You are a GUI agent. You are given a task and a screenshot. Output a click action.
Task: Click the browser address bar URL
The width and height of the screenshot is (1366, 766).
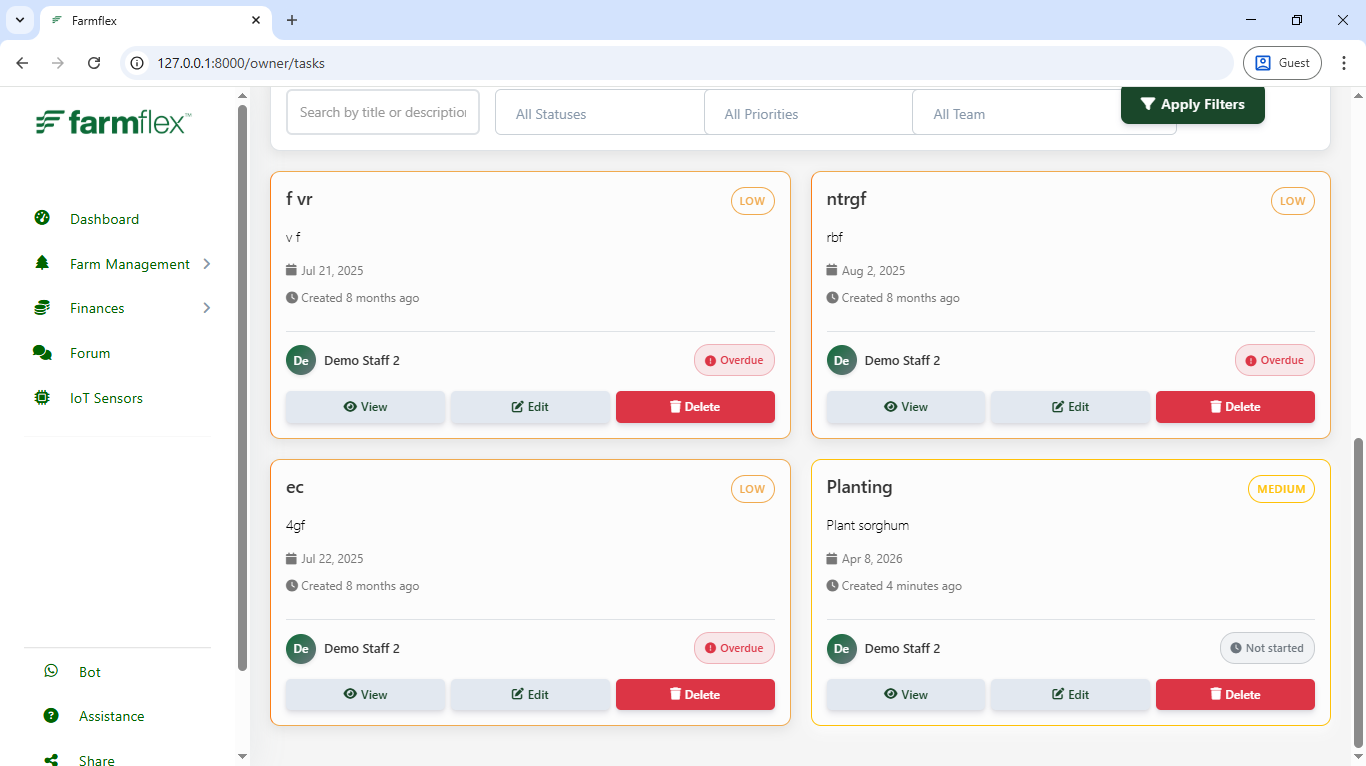(241, 63)
